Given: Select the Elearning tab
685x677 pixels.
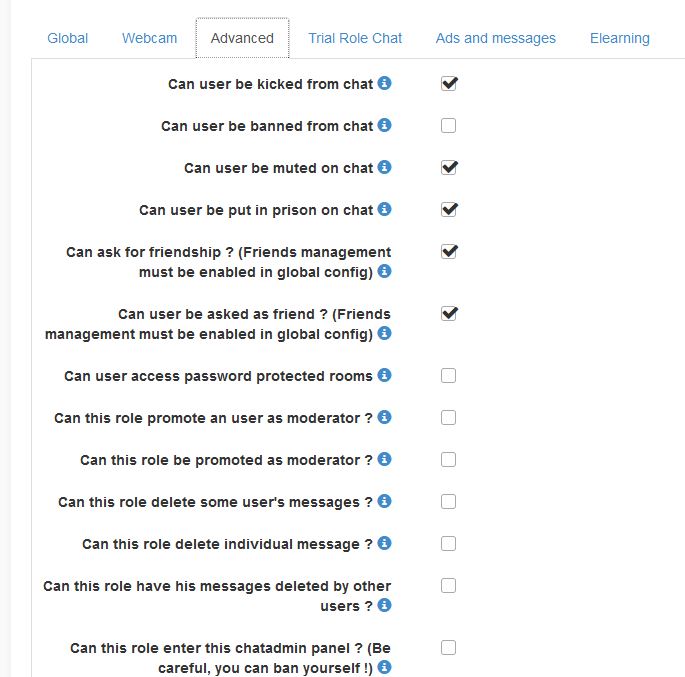Looking at the screenshot, I should pos(620,38).
